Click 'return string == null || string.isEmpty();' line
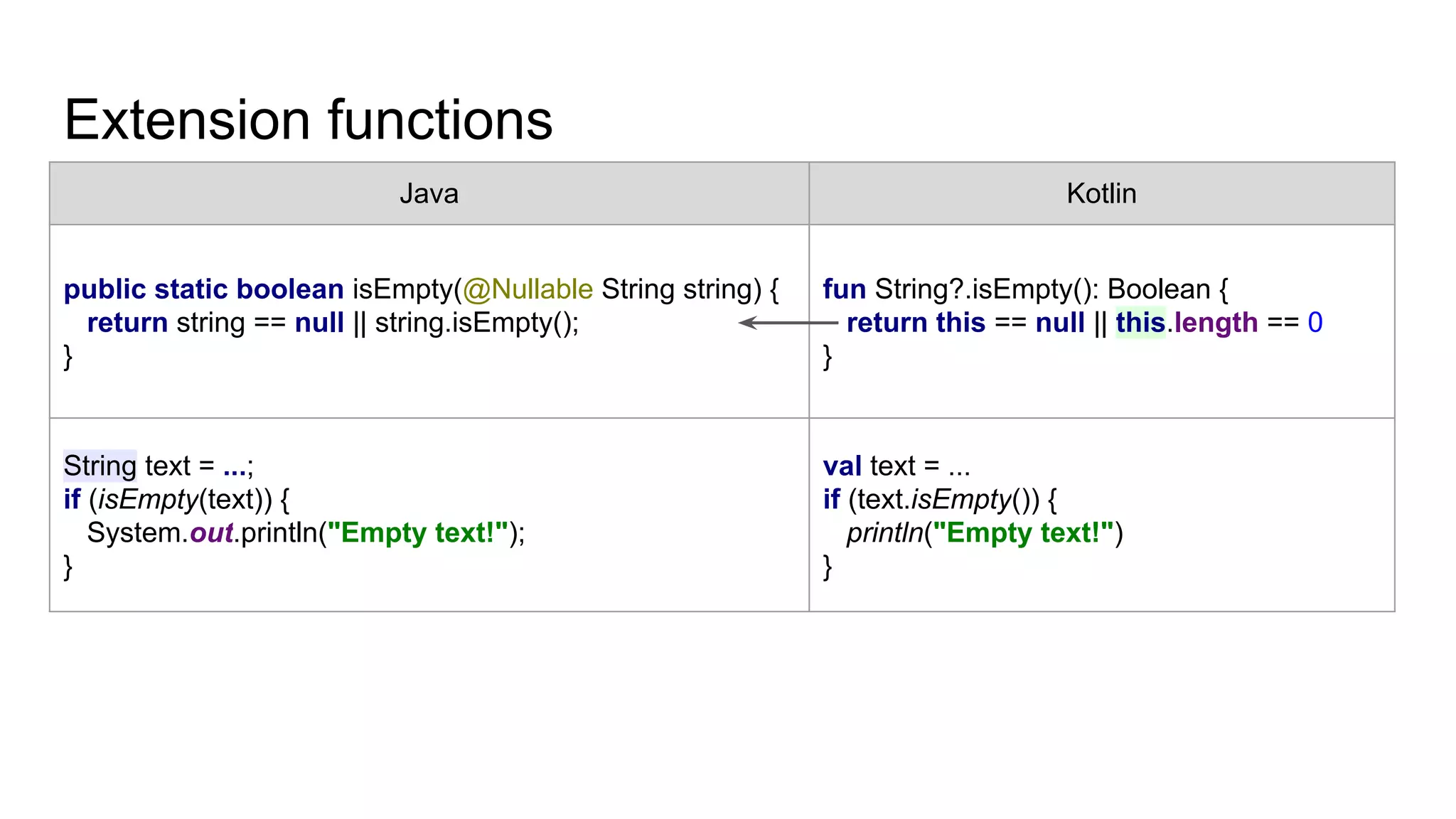Viewport: 1456px width, 819px height. [x=333, y=323]
